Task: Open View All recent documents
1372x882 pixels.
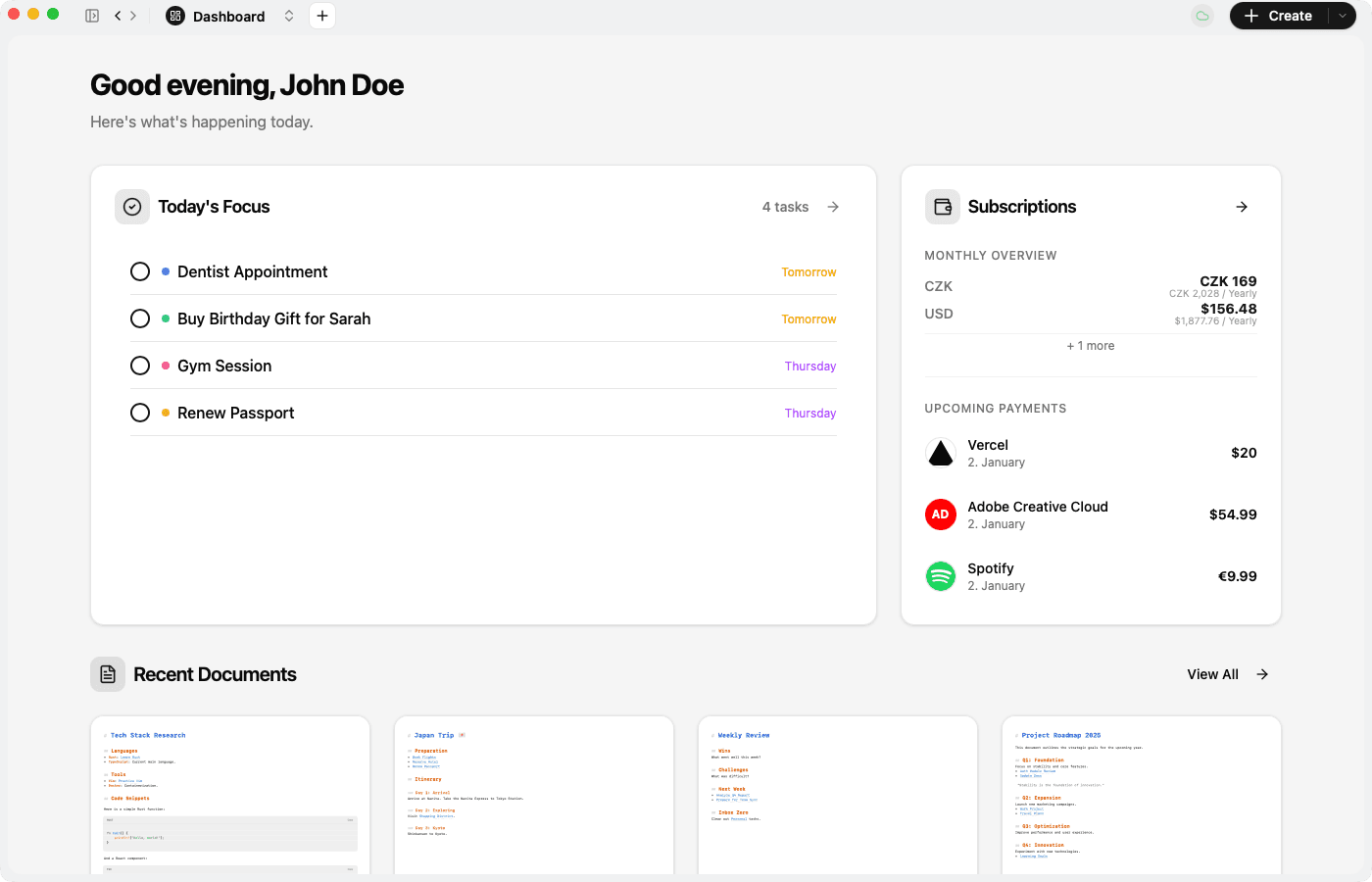Action: pyautogui.click(x=1212, y=674)
